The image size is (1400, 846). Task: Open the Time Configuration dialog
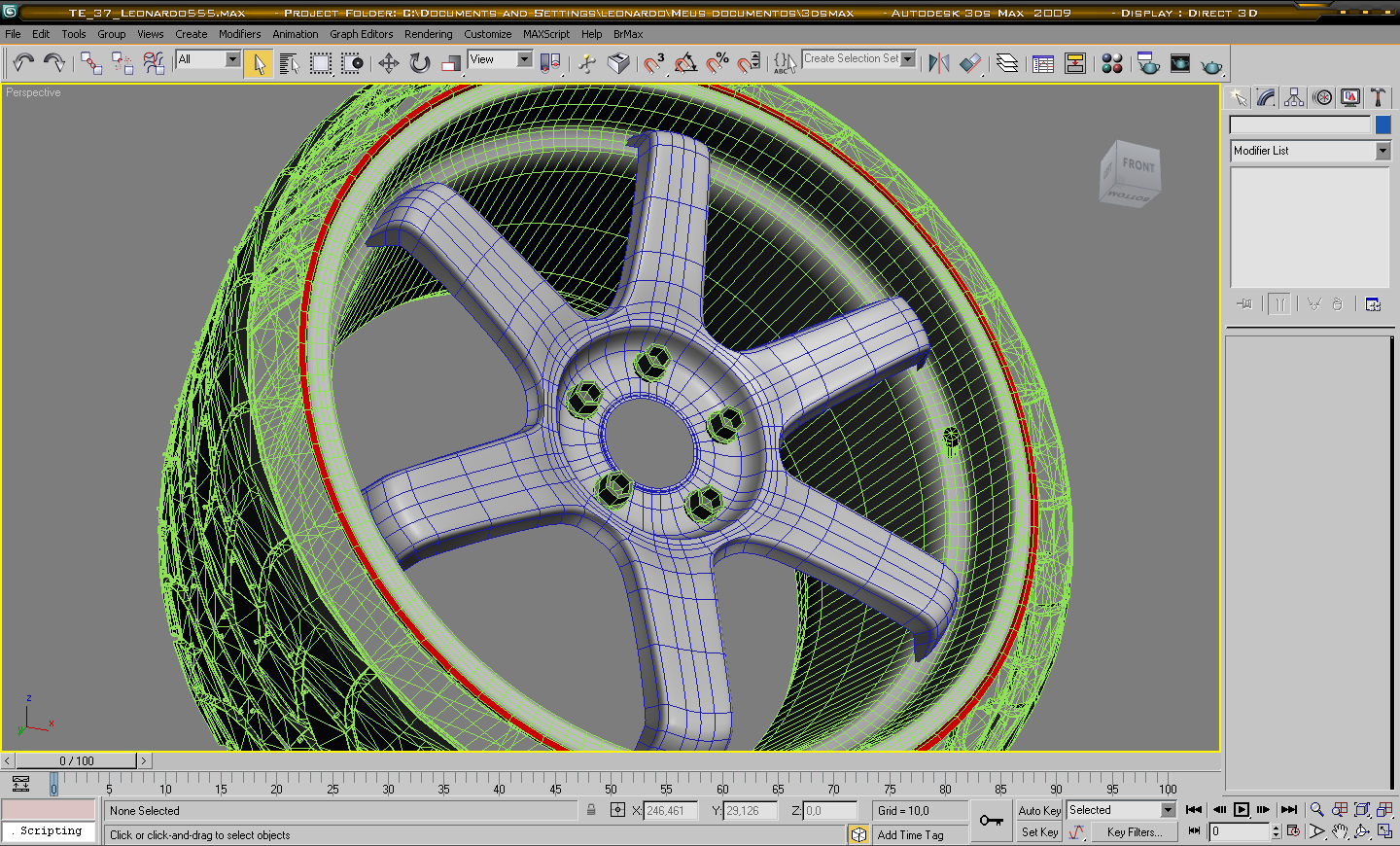[1294, 831]
